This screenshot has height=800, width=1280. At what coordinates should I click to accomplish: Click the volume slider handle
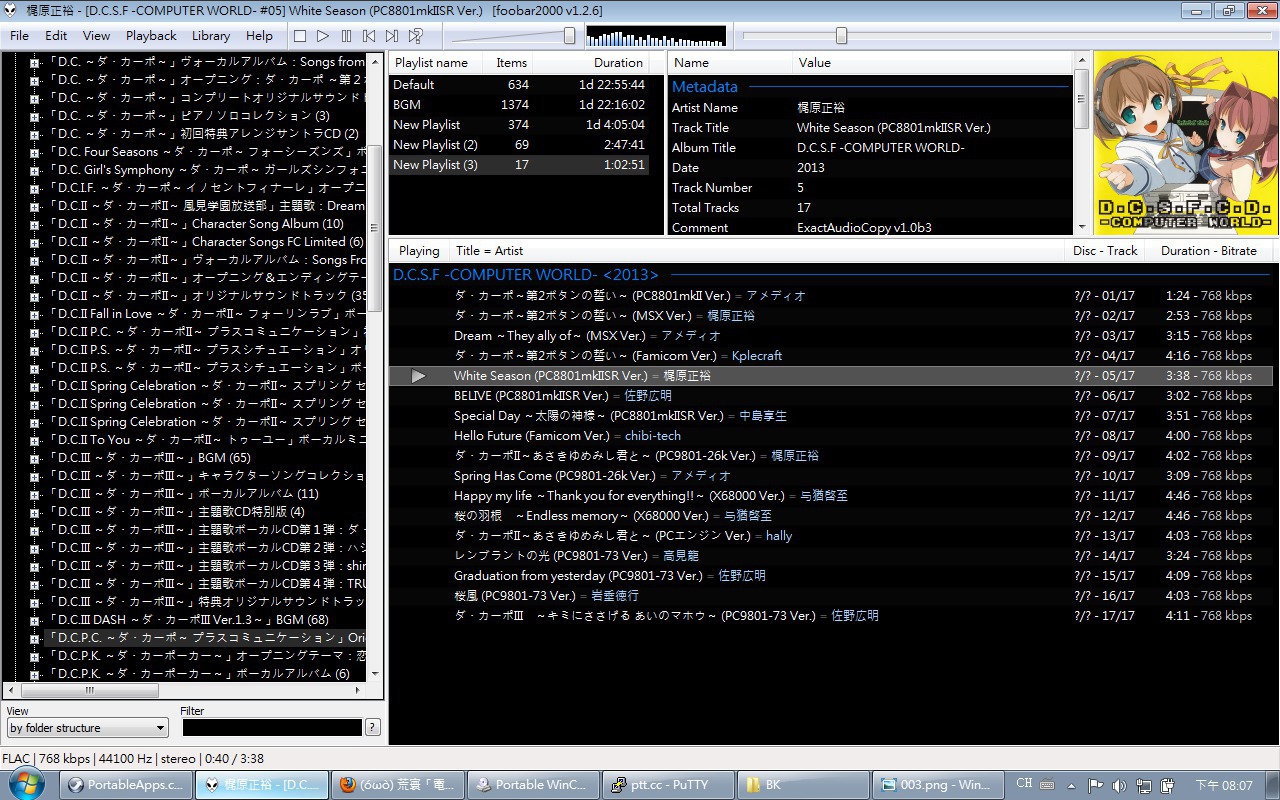click(x=569, y=36)
